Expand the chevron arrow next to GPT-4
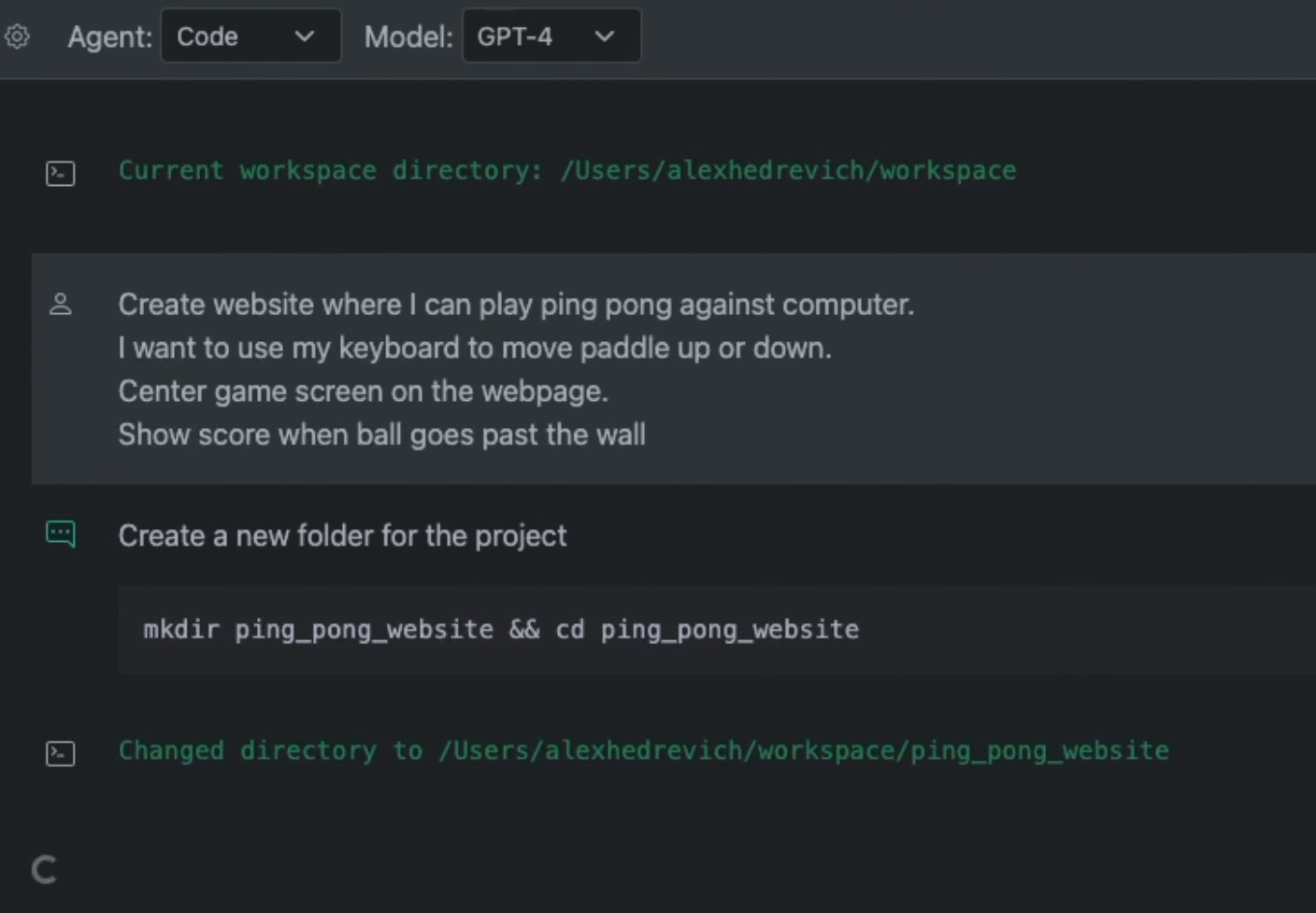Image resolution: width=1316 pixels, height=913 pixels. click(x=605, y=36)
